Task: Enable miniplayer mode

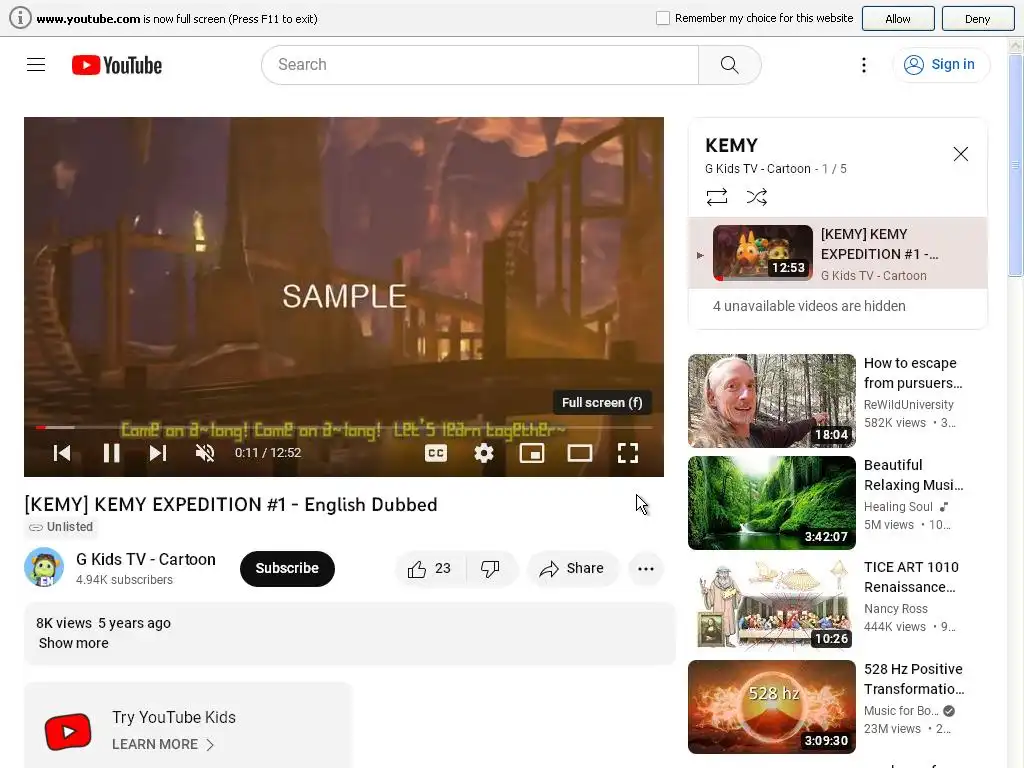Action: (x=532, y=453)
